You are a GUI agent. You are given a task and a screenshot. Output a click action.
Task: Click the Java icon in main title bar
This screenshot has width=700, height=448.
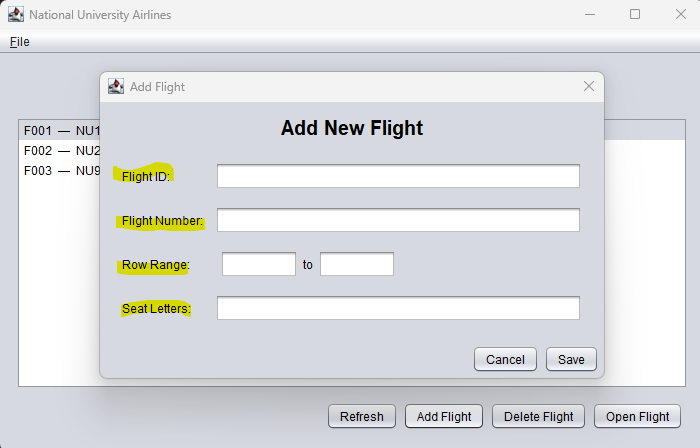[x=15, y=15]
